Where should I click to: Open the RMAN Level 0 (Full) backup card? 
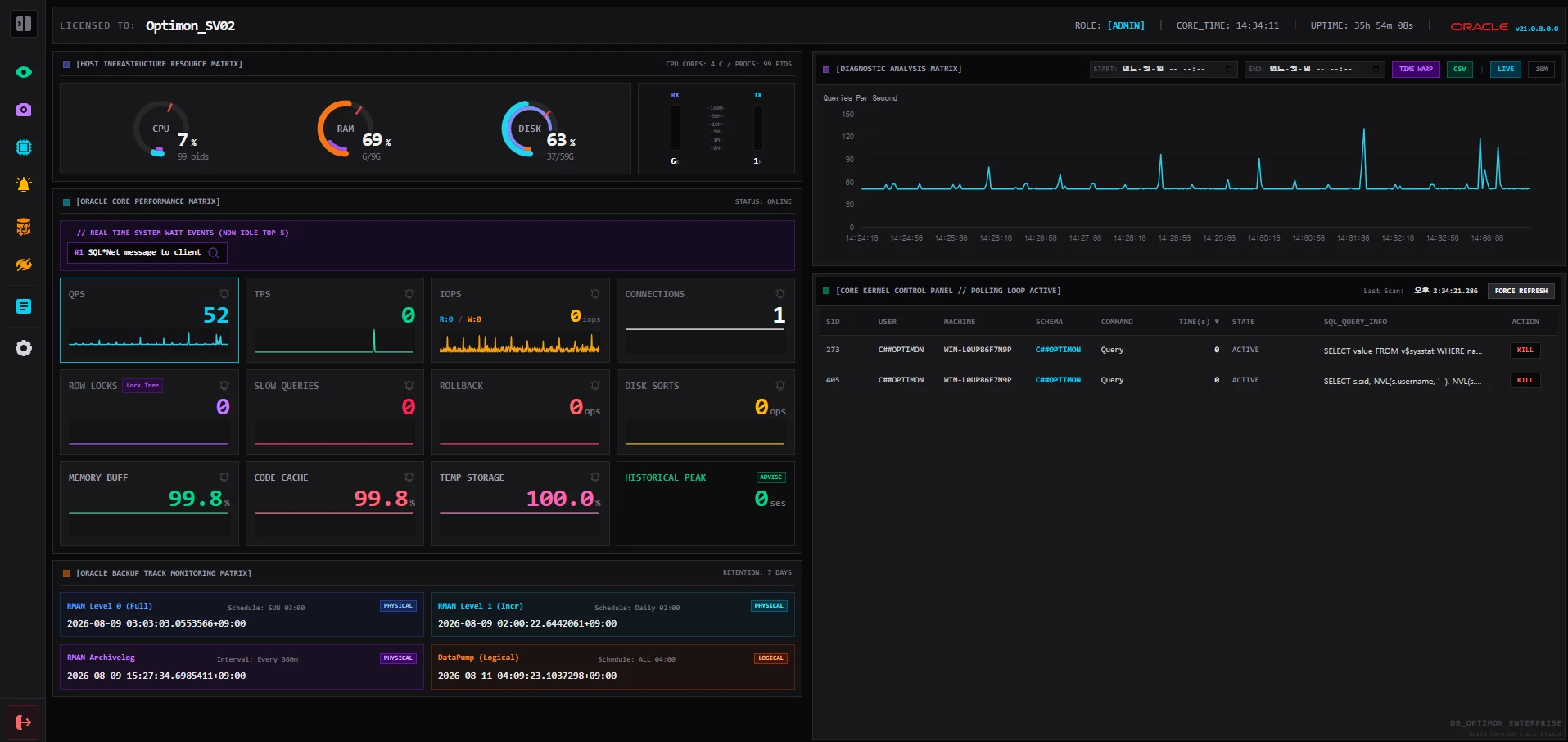(242, 614)
